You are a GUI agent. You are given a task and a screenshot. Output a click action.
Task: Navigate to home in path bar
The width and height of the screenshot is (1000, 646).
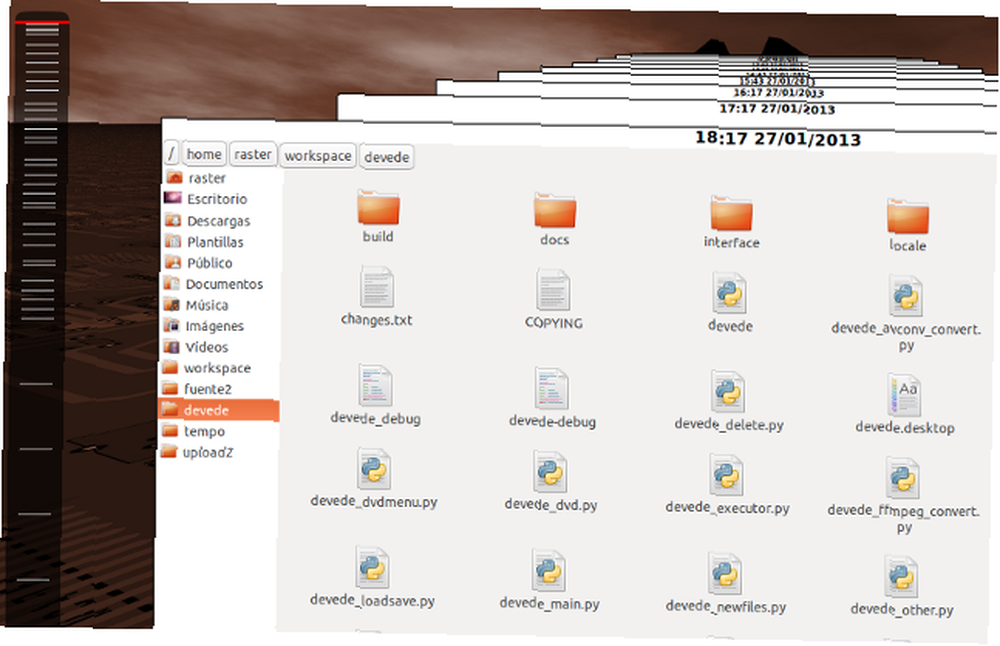click(204, 154)
